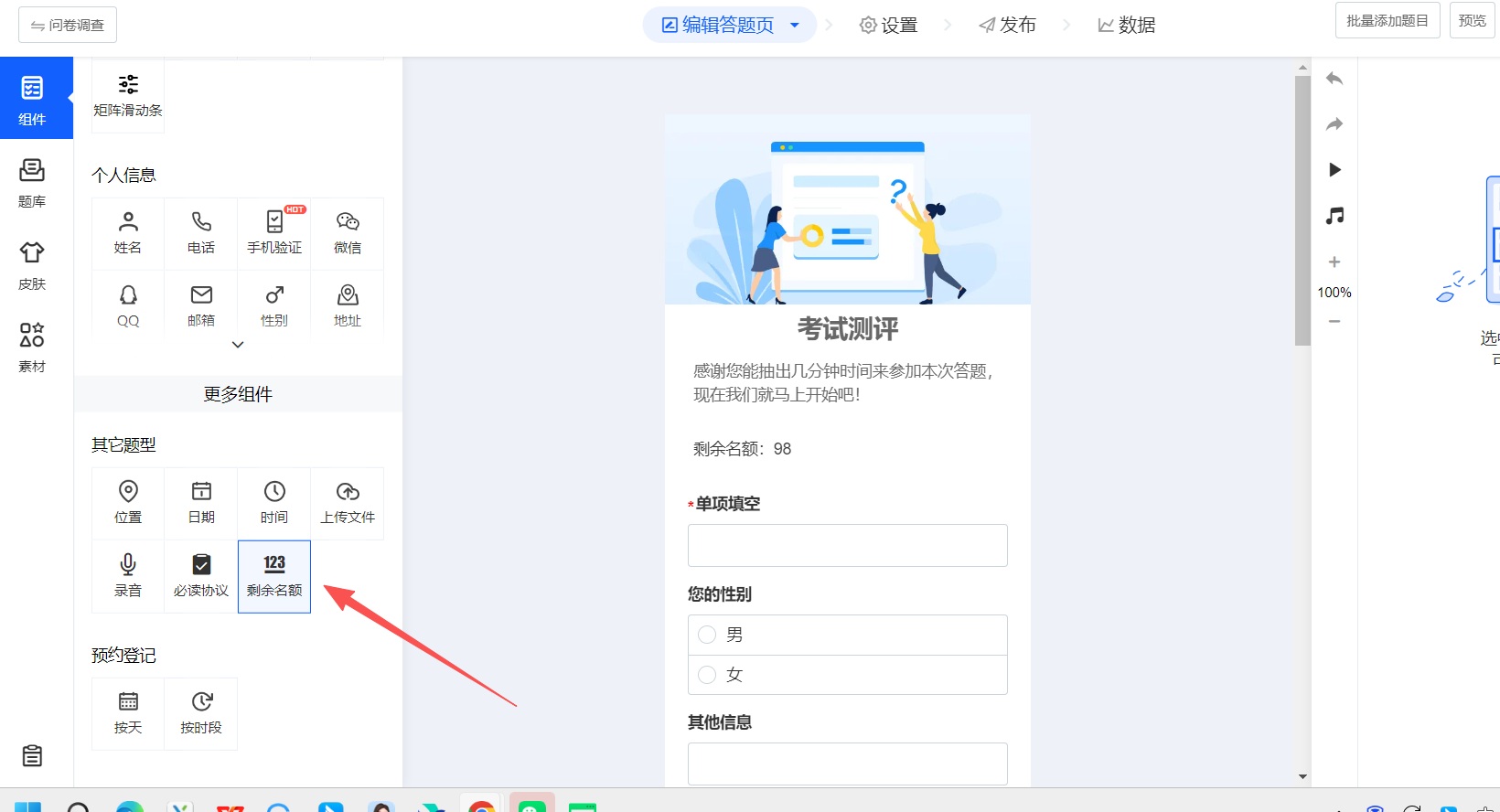The width and height of the screenshot is (1500, 812).
Task: Add the 手机验证 phone verification field
Action: click(274, 233)
